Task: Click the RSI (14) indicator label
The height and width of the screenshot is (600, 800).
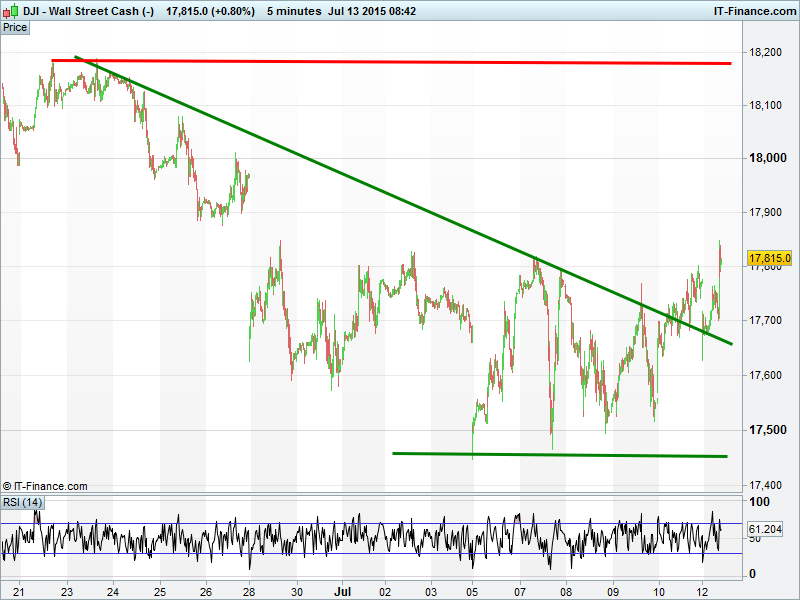Action: (22, 503)
